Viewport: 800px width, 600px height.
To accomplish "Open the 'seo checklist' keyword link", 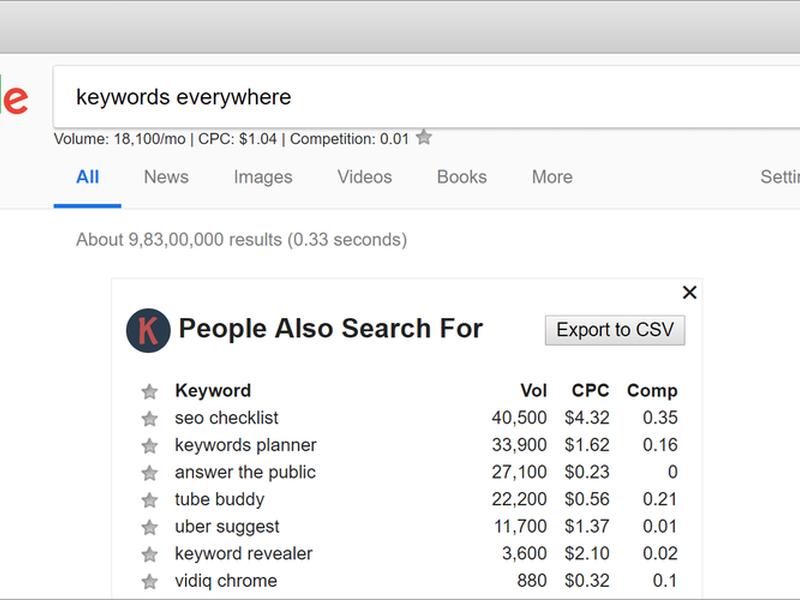I will tap(227, 418).
